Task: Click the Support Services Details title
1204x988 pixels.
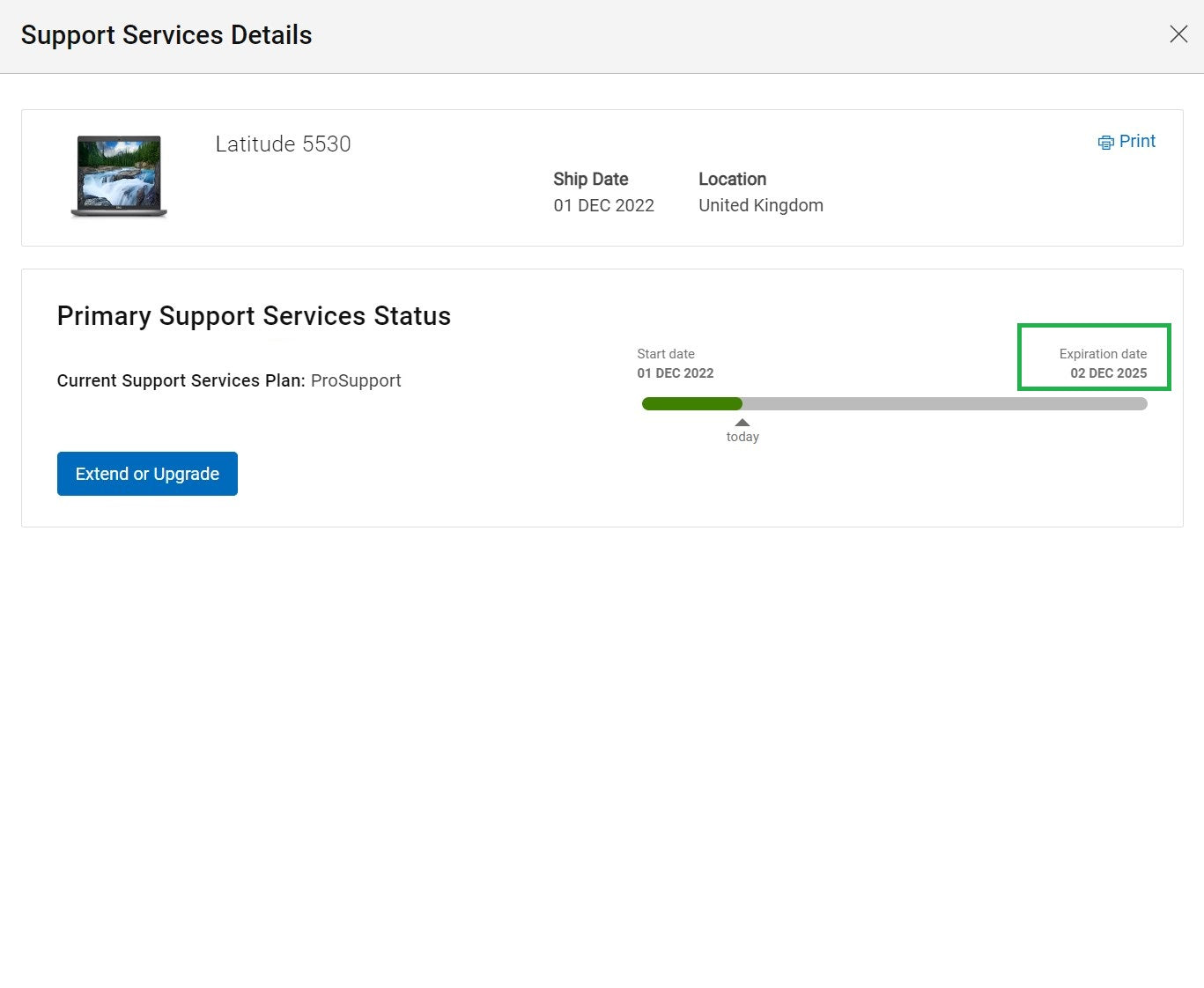Action: (166, 35)
